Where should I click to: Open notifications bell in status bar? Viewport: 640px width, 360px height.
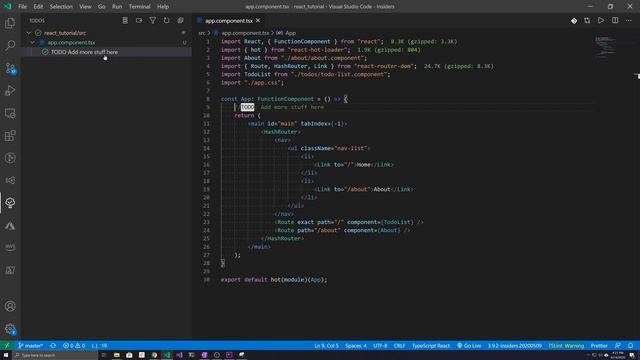pyautogui.click(x=631, y=346)
